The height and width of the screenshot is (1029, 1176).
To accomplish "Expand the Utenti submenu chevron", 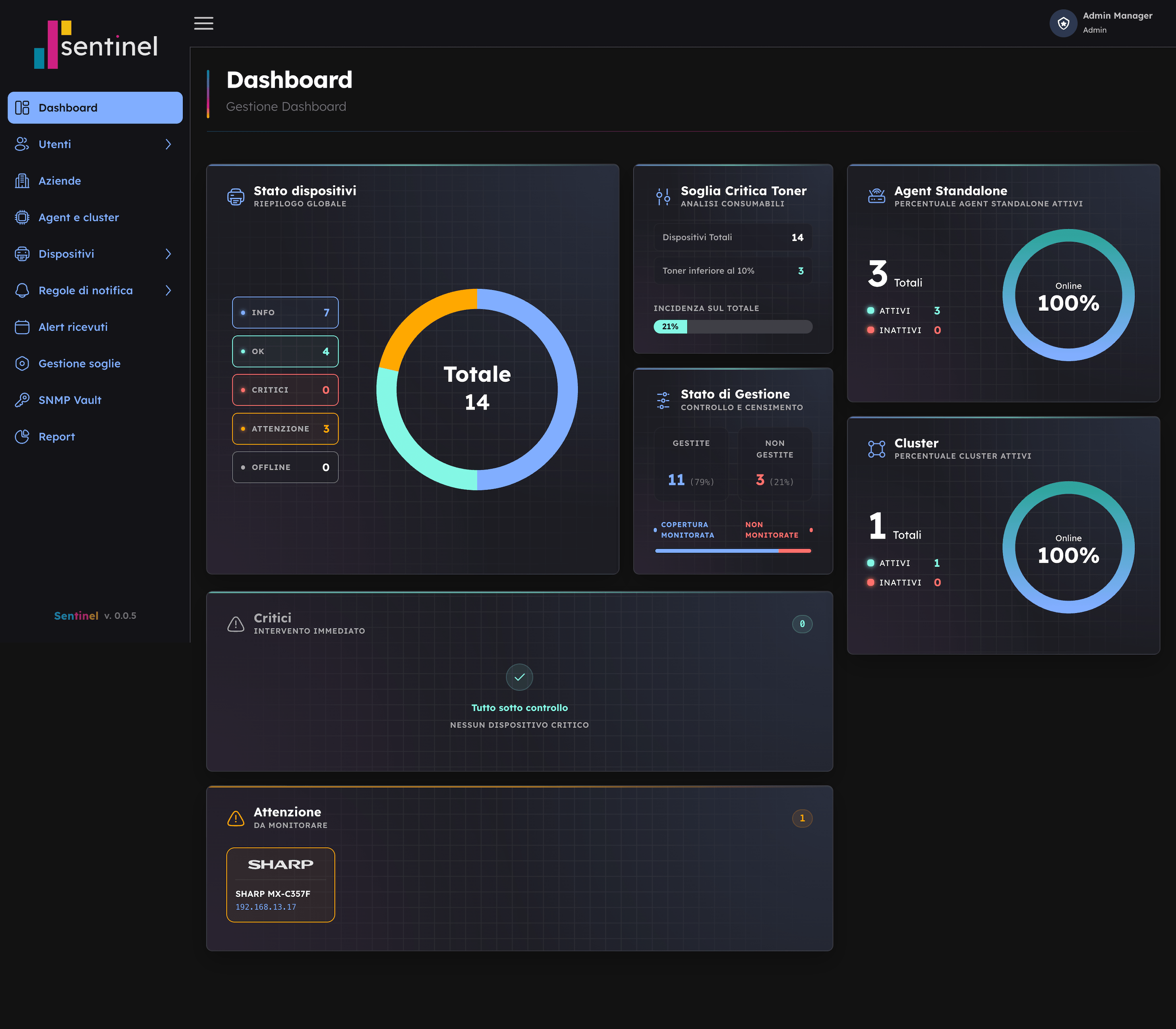I will pyautogui.click(x=168, y=144).
